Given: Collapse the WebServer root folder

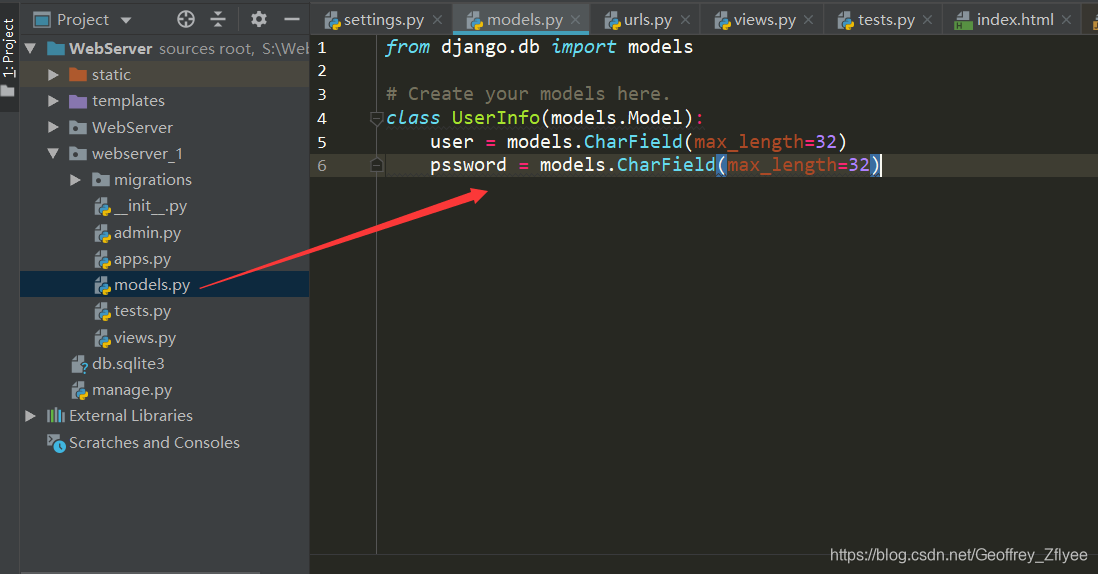Looking at the screenshot, I should coord(30,48).
